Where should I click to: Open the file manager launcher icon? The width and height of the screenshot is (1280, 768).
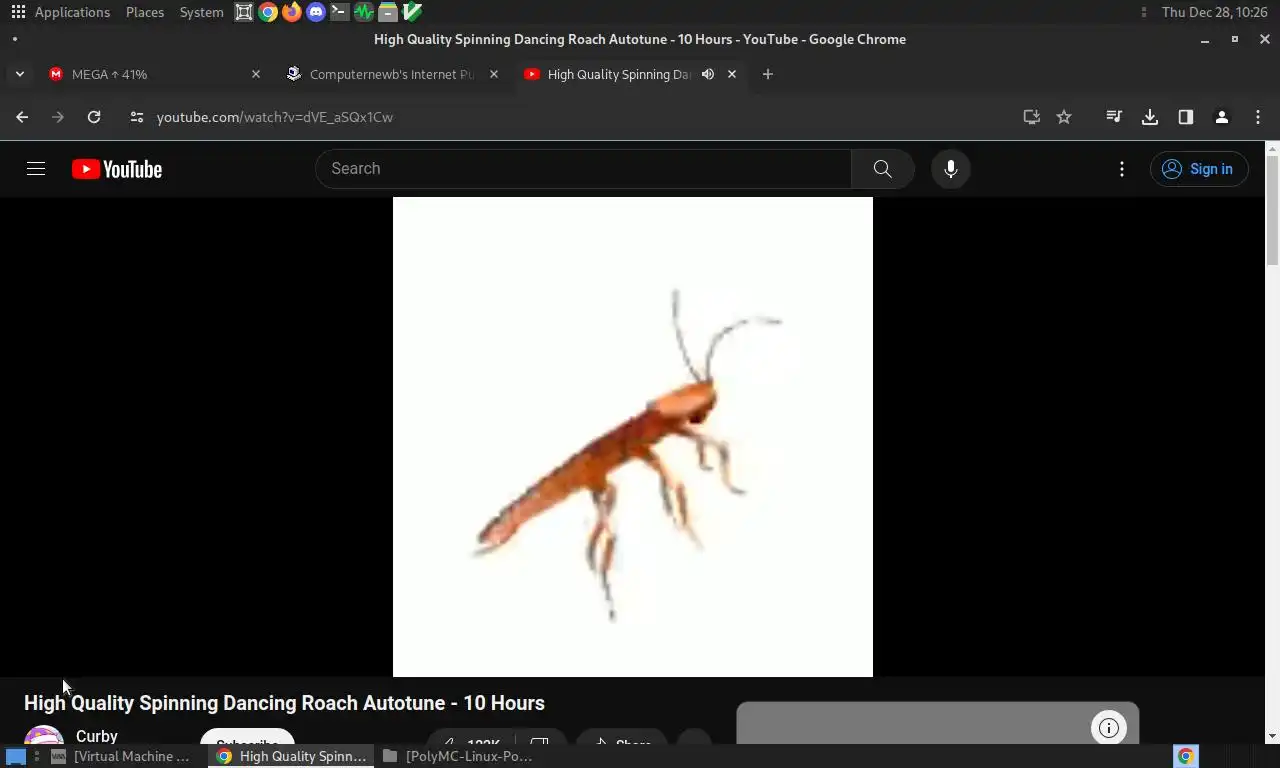388,12
